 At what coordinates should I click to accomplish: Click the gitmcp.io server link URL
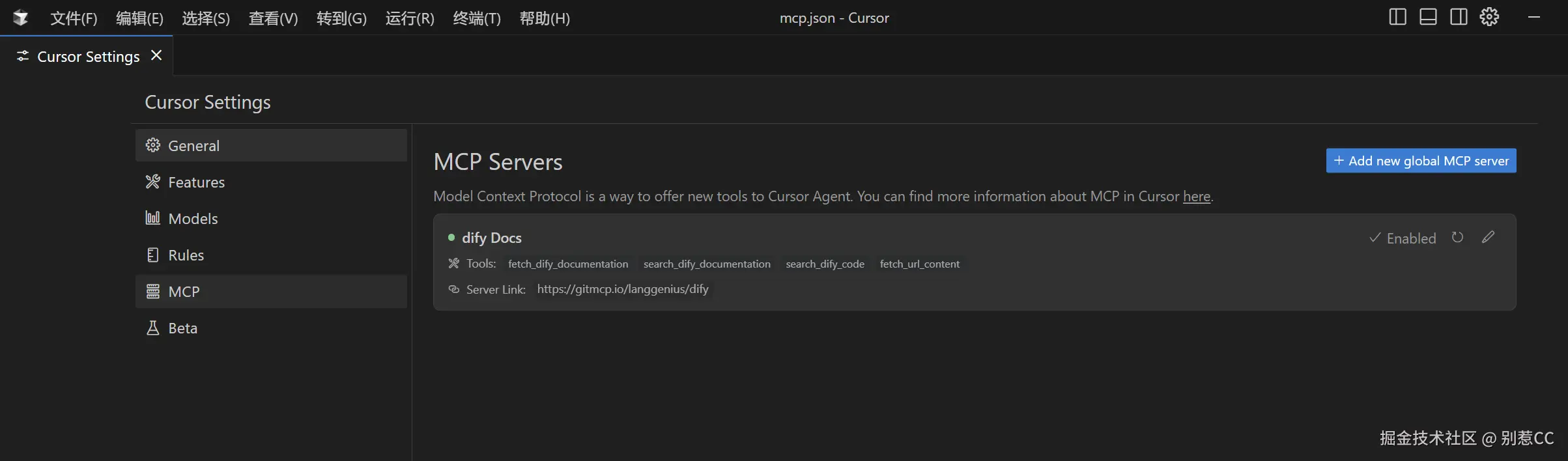click(x=623, y=289)
